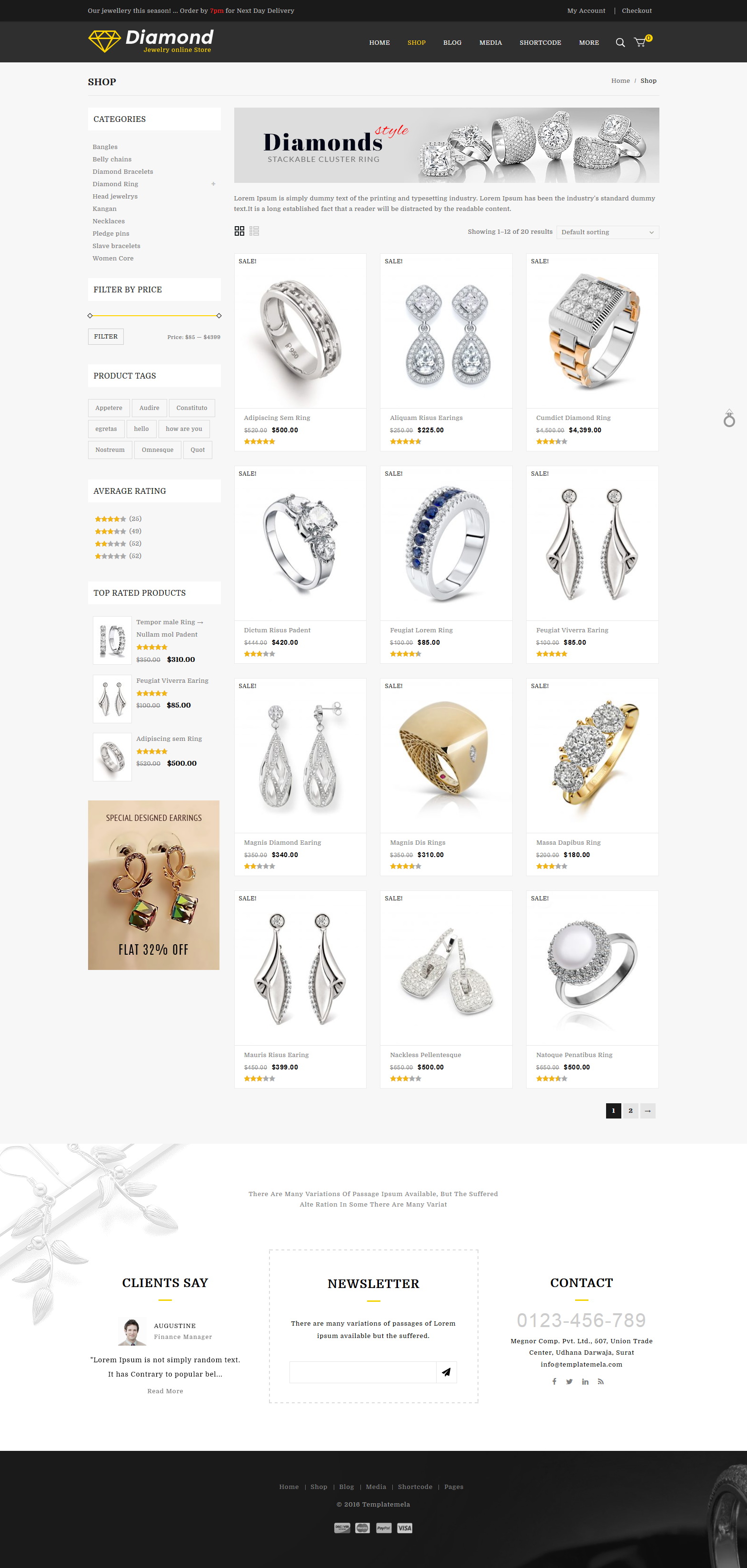747x1568 pixels.
Task: Switch to list view layout
Action: tap(255, 231)
